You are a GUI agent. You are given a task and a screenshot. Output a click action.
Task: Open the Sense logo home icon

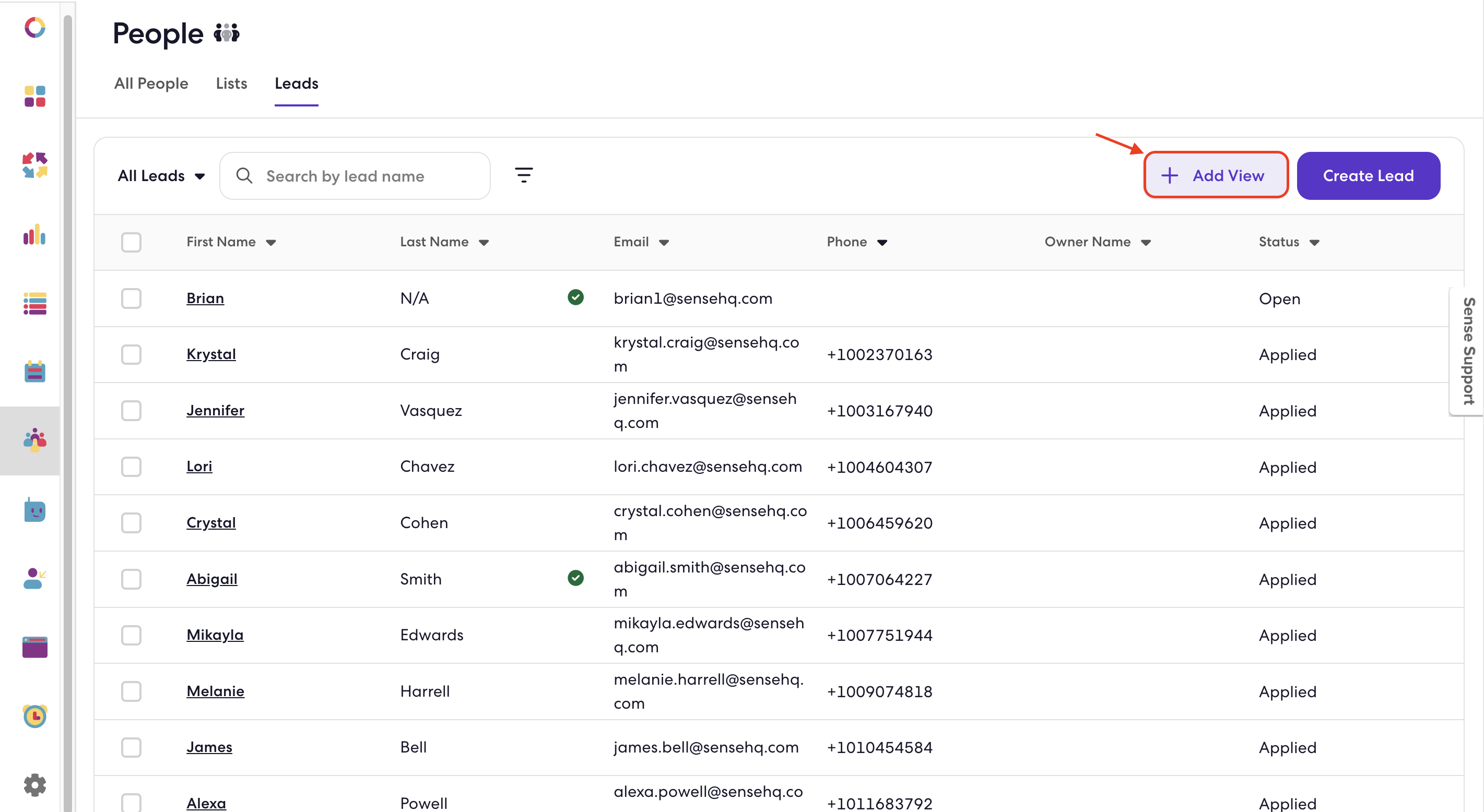(34, 27)
